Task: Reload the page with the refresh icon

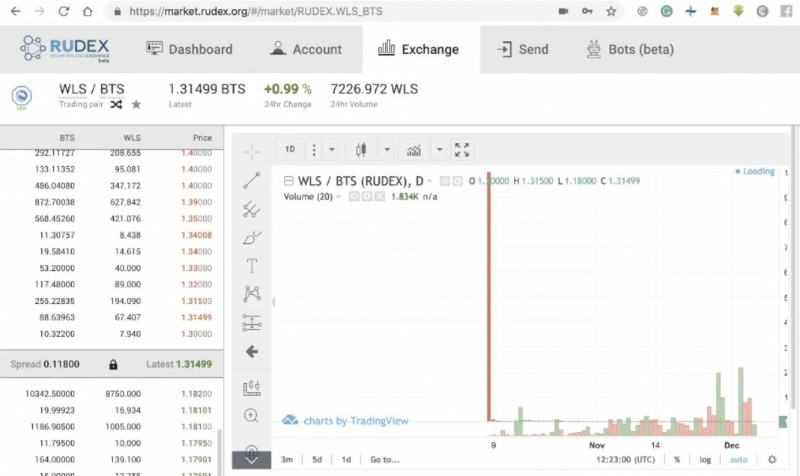Action: click(63, 11)
